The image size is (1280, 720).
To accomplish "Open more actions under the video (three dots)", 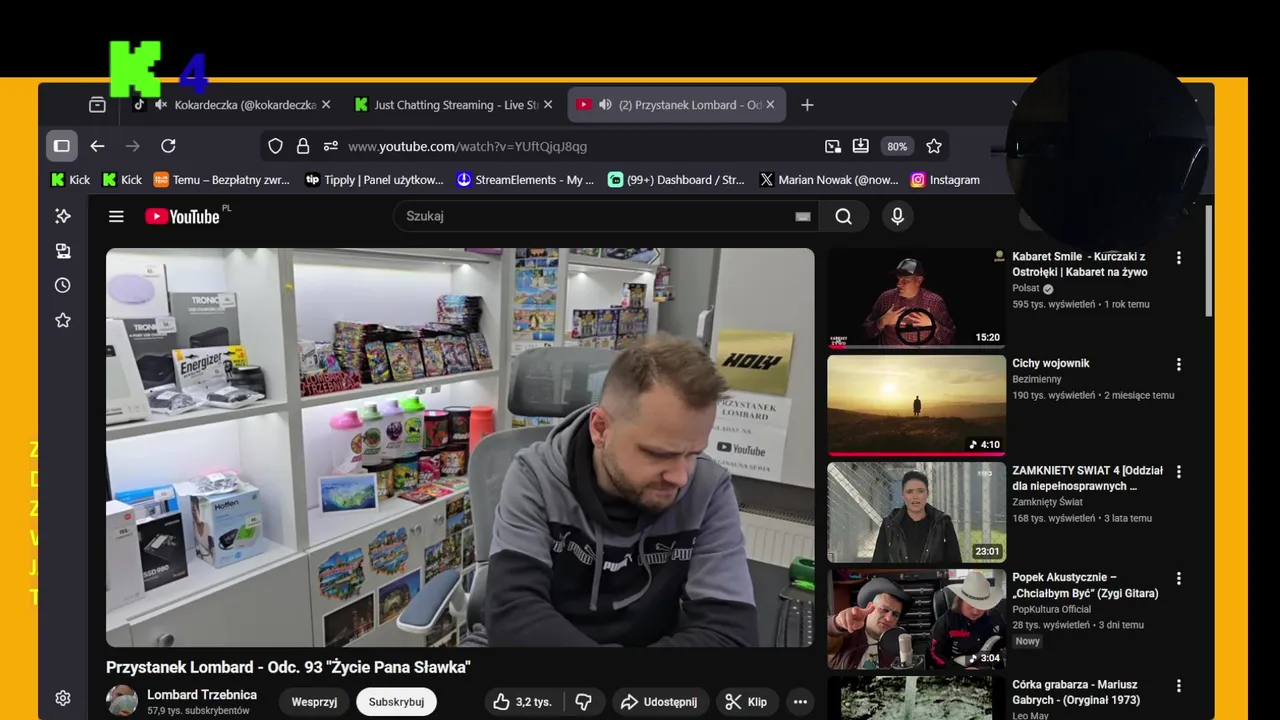I will point(800,702).
